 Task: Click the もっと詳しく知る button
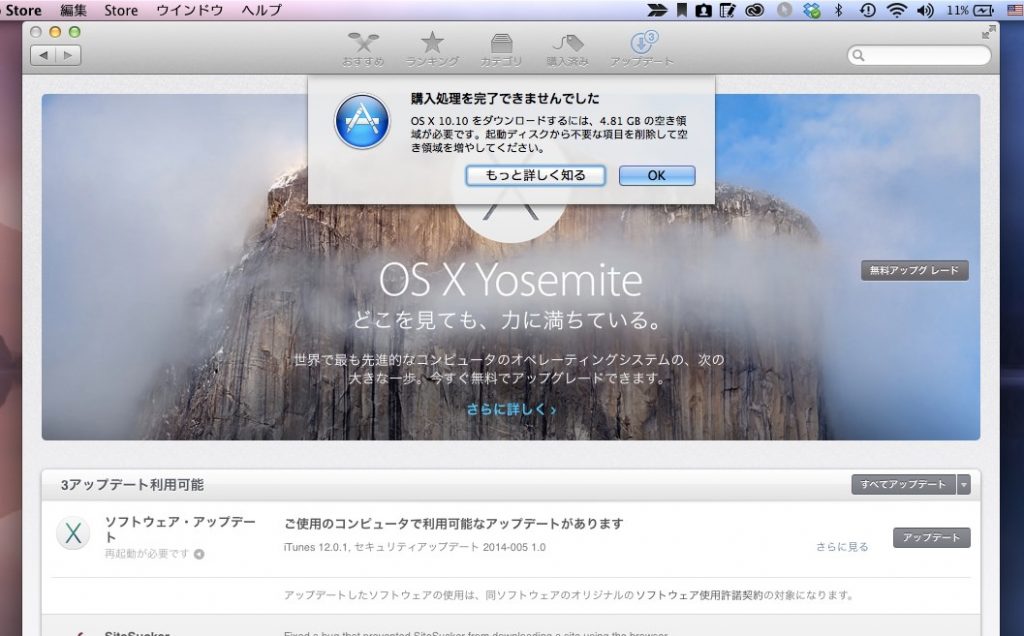tap(536, 175)
